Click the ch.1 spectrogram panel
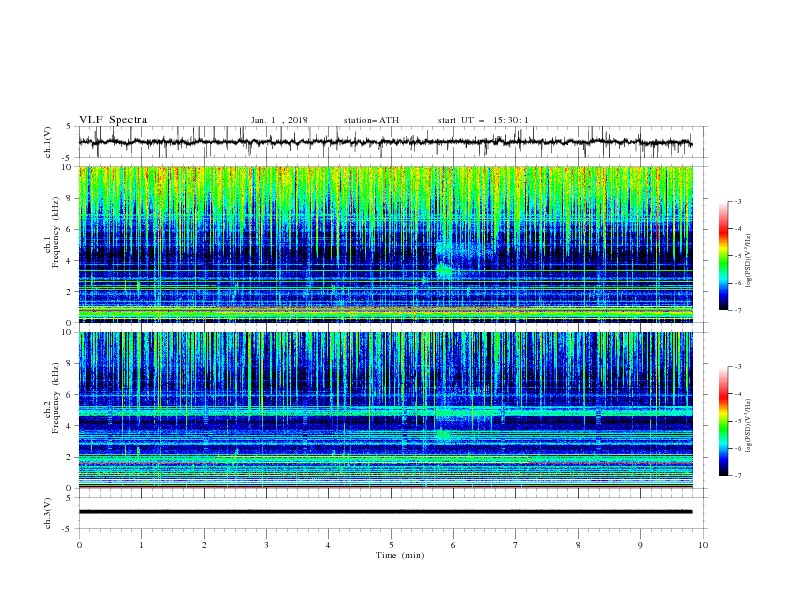 point(386,244)
